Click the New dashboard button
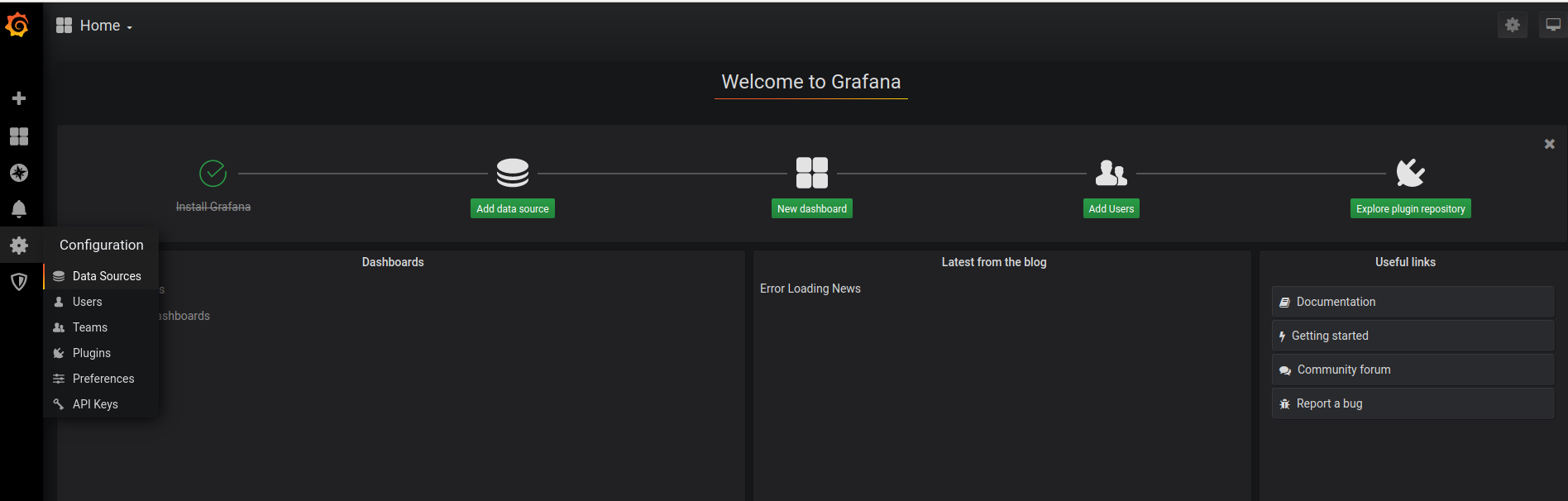The height and width of the screenshot is (501, 1568). click(x=812, y=208)
